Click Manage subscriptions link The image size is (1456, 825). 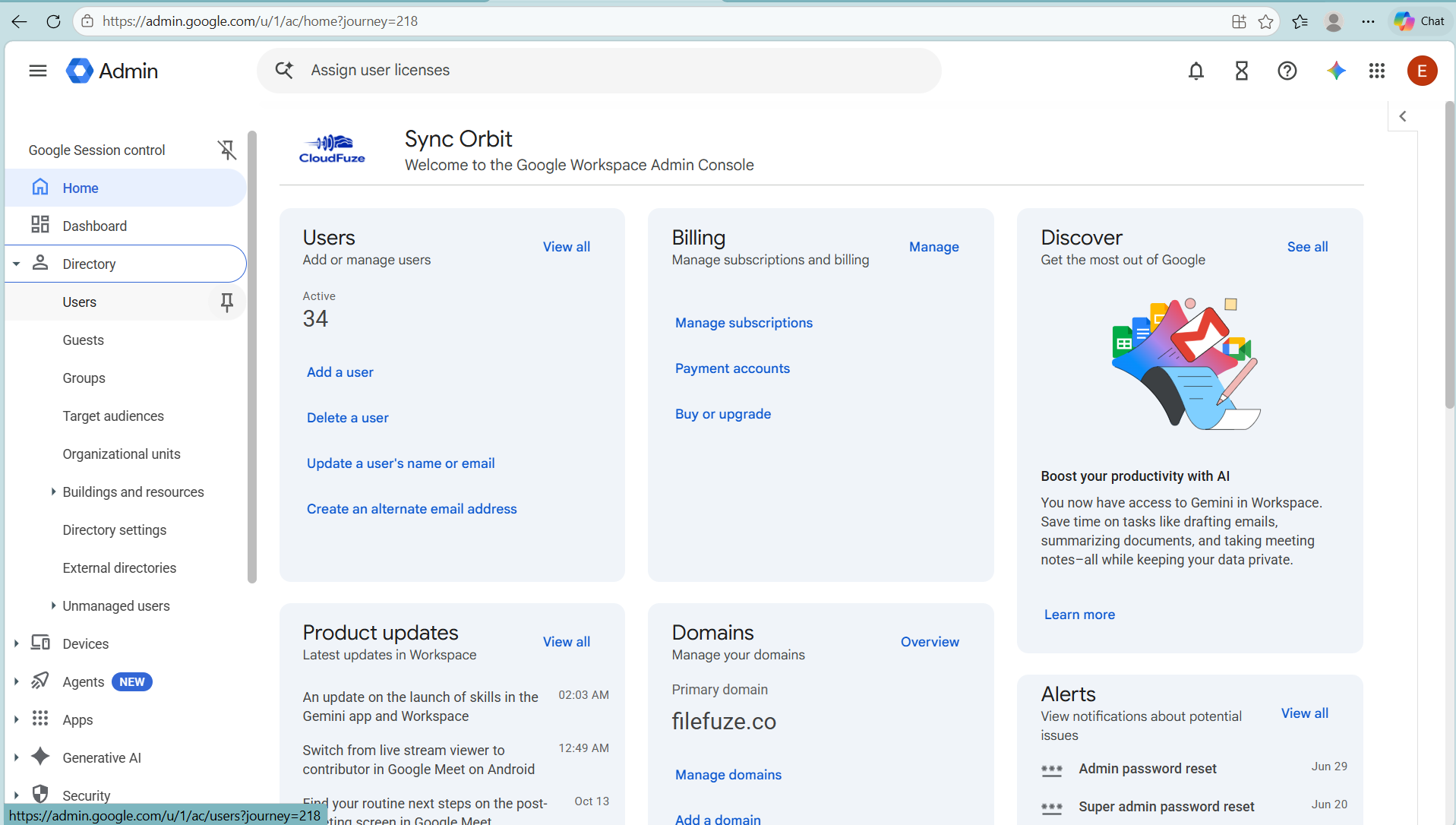pyautogui.click(x=744, y=323)
